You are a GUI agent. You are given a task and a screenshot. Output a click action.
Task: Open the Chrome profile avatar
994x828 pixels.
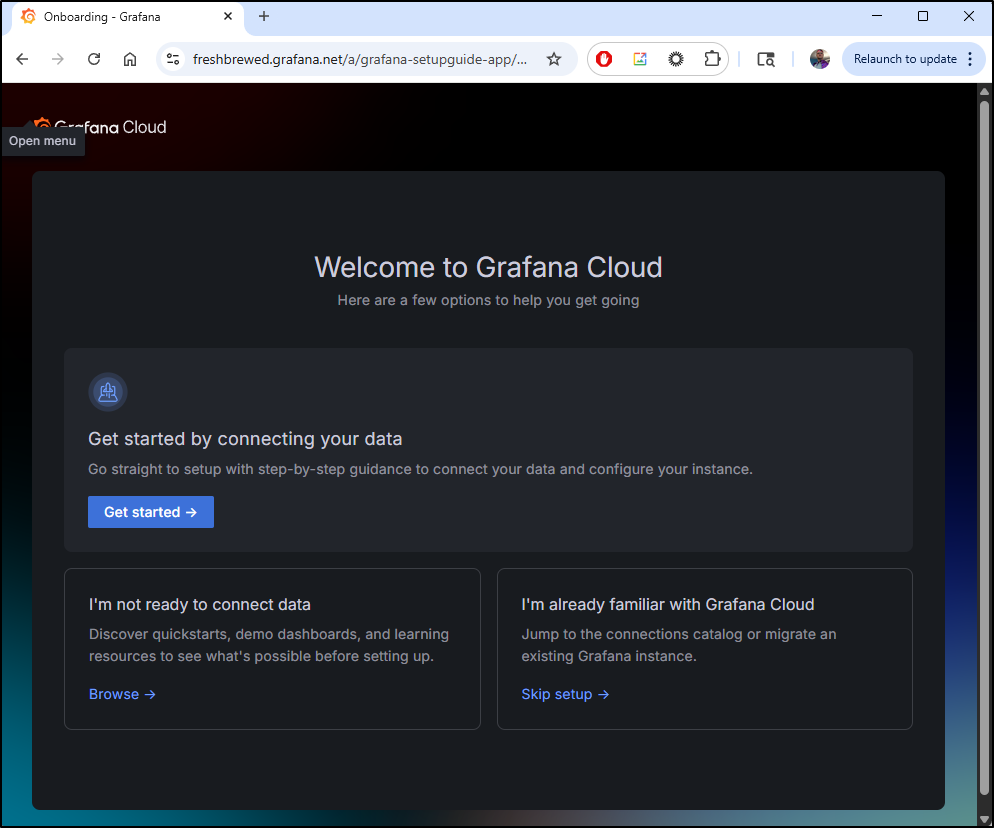[x=820, y=59]
